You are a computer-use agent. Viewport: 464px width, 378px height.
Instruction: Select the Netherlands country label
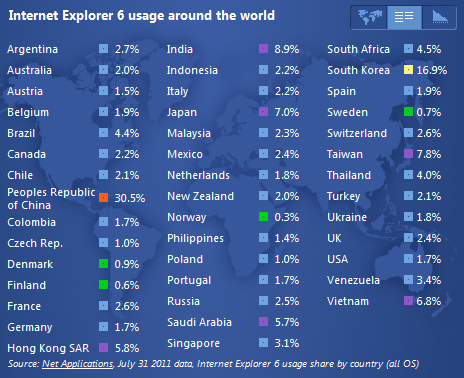[198, 175]
